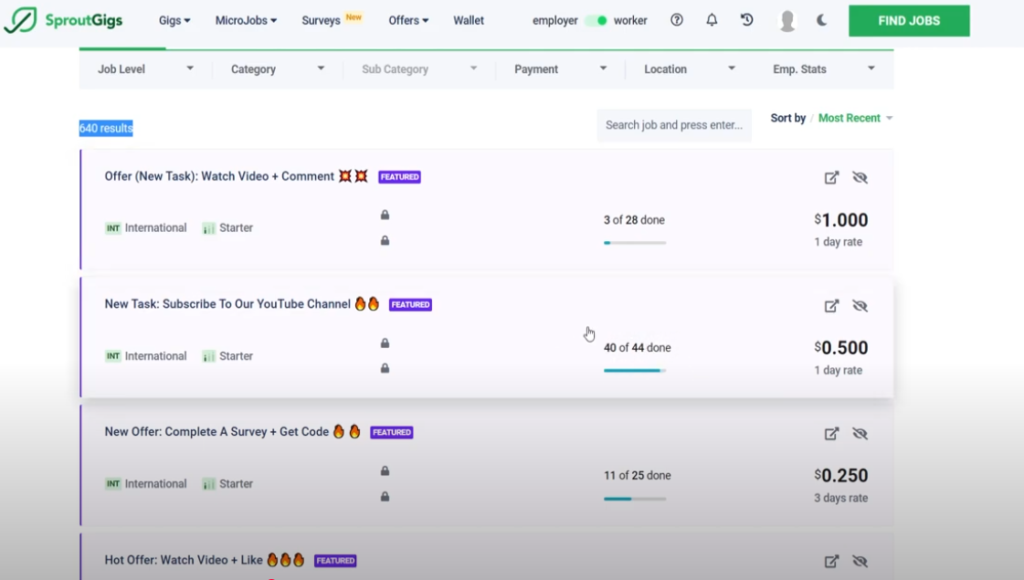The width and height of the screenshot is (1024, 580).
Task: Go to the Wallet page
Action: 468,20
